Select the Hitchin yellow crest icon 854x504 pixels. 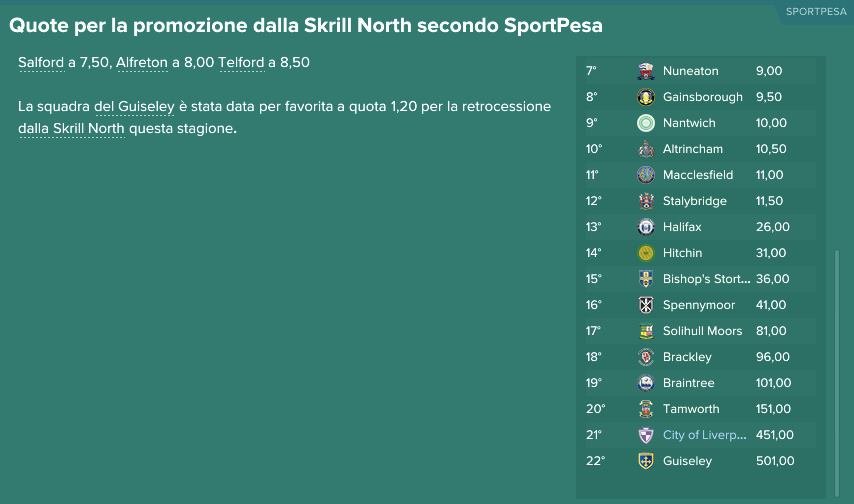click(x=645, y=253)
